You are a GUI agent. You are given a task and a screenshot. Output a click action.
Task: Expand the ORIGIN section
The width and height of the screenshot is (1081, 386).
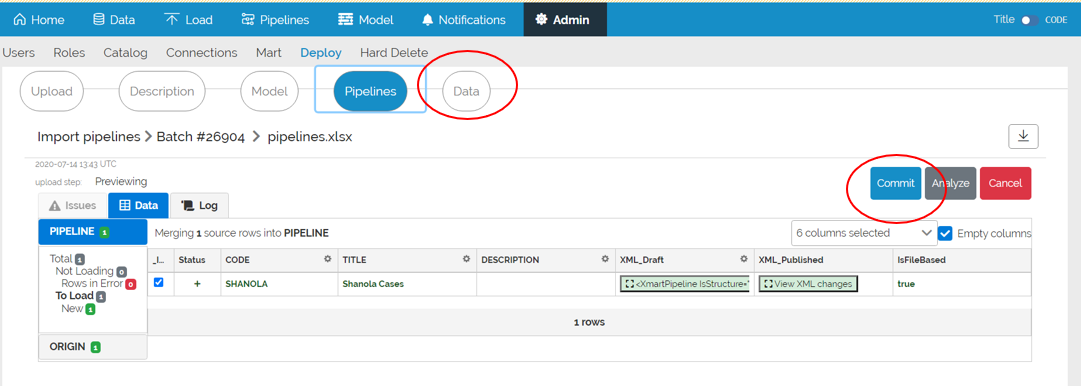pos(92,347)
